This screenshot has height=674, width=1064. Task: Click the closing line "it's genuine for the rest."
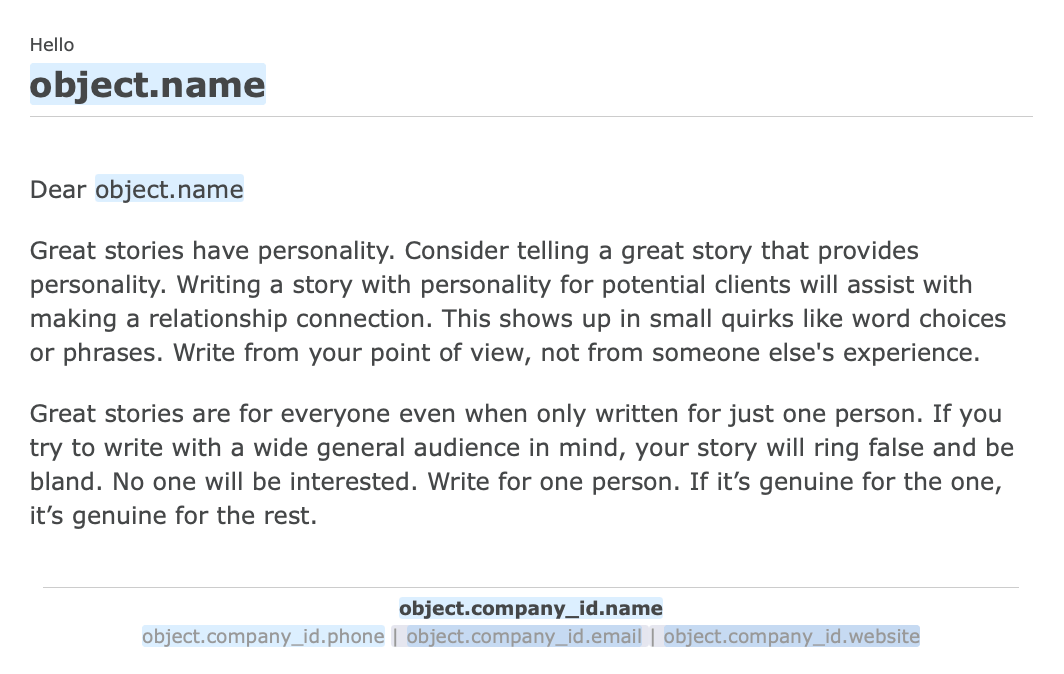point(173,517)
